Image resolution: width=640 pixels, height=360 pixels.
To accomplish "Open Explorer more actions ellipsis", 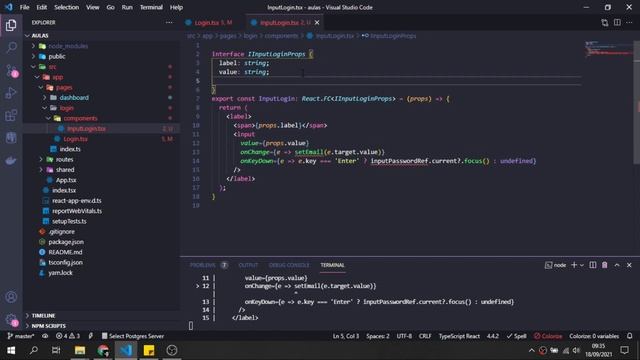I will 169,22.
